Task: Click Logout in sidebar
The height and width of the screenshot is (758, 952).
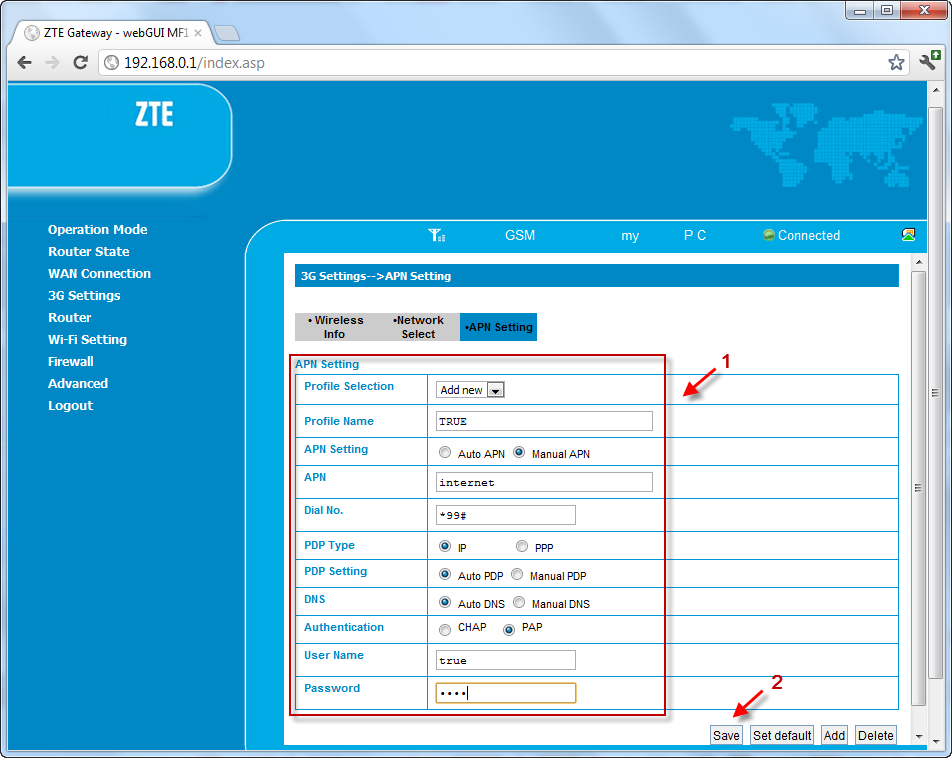Action: (x=70, y=406)
